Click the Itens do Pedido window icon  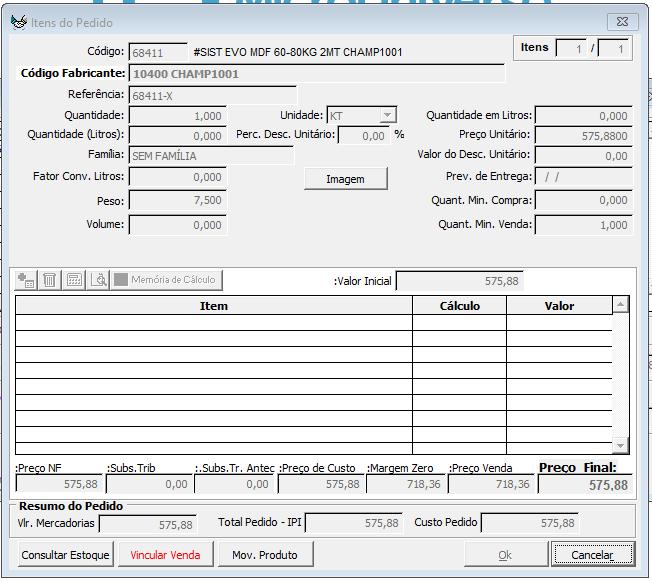(x=19, y=22)
